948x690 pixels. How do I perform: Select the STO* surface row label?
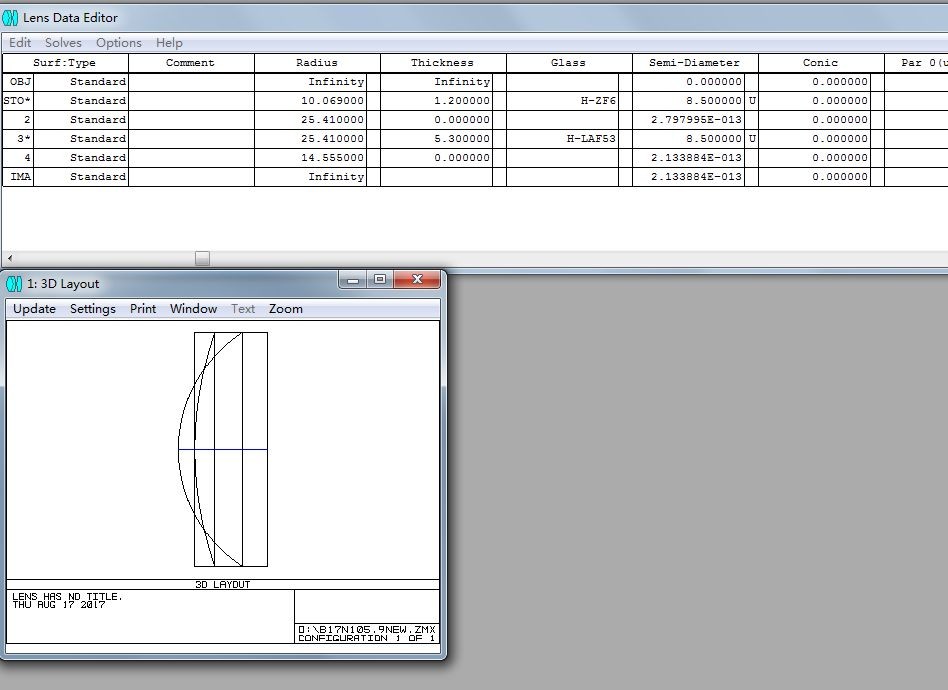(18, 101)
